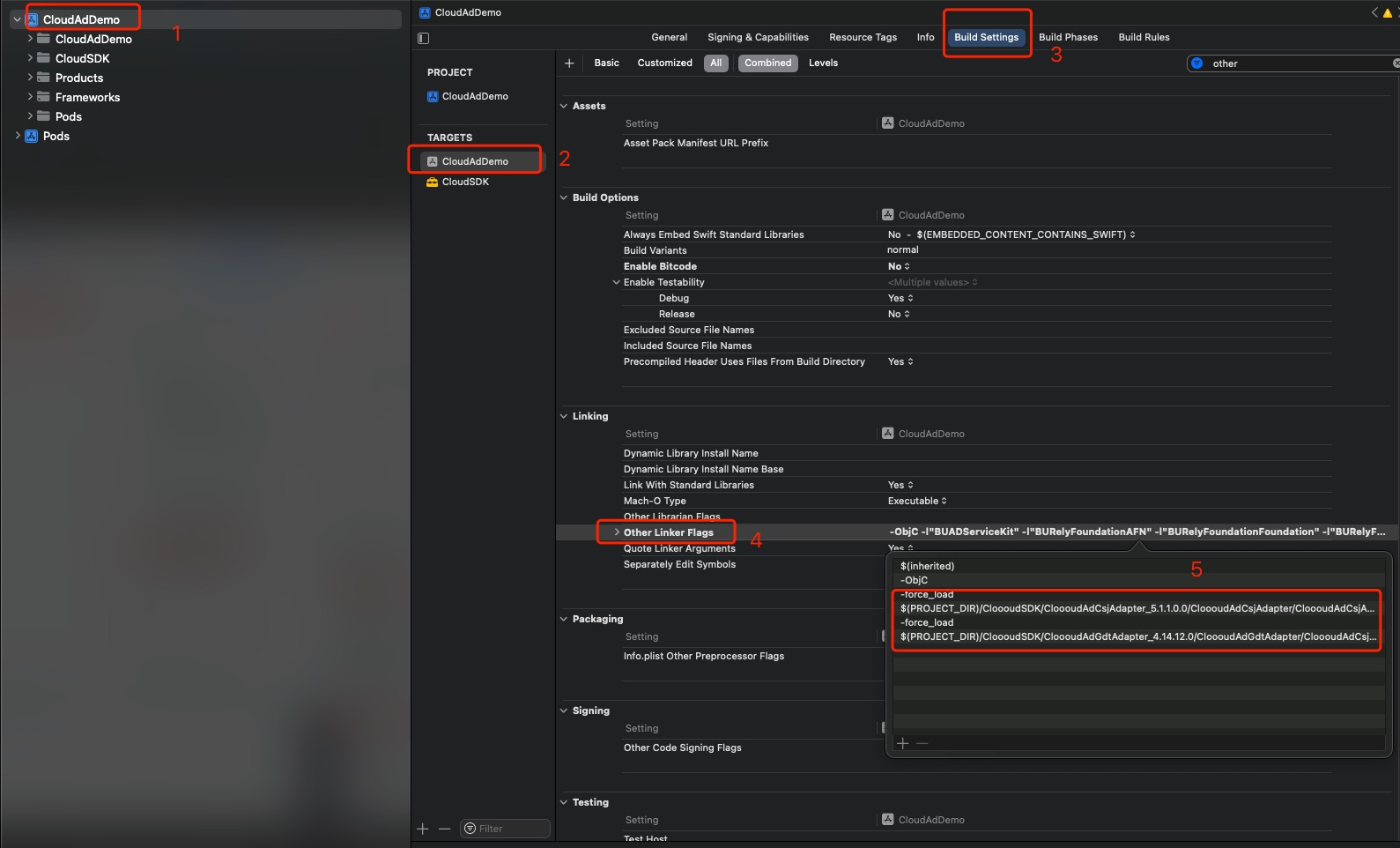Collapse the Signing section
Image resolution: width=1400 pixels, height=848 pixels.
click(x=564, y=710)
